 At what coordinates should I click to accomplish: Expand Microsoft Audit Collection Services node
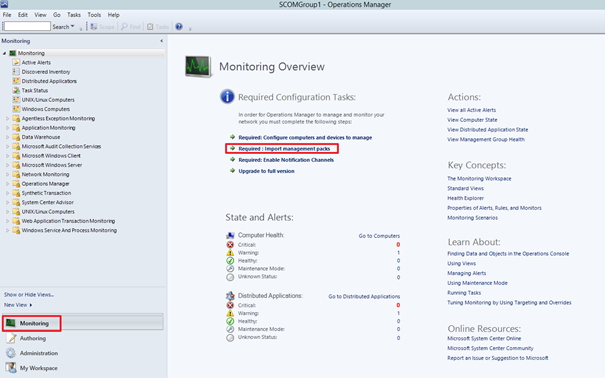click(x=7, y=146)
